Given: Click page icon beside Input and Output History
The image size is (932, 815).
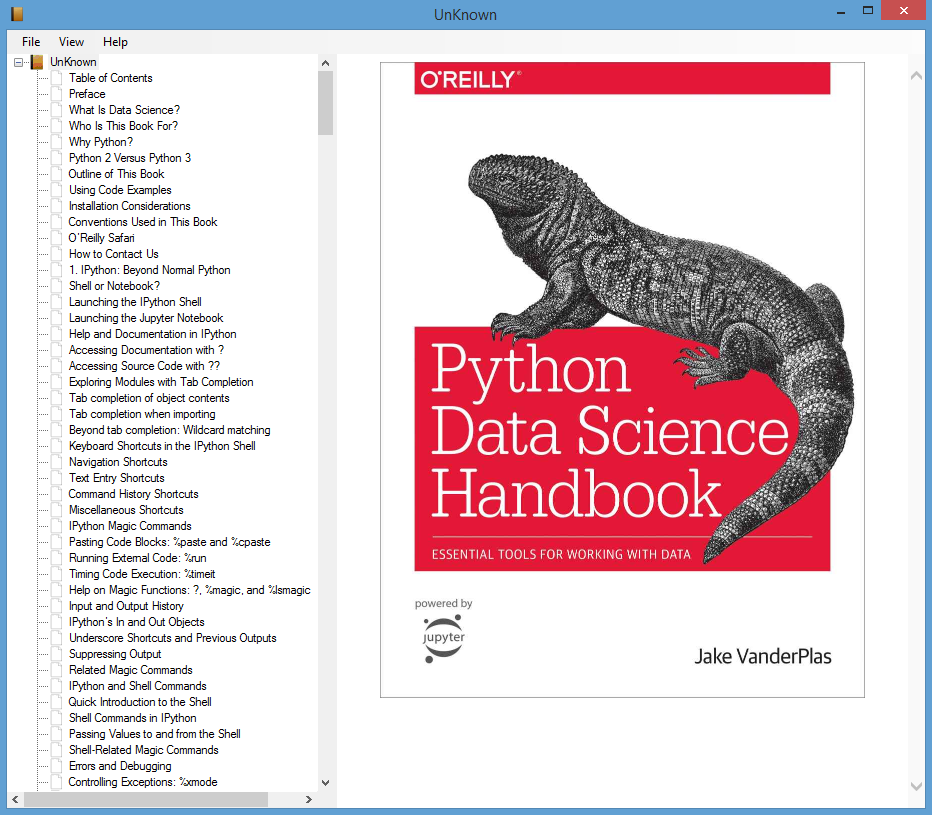Looking at the screenshot, I should coord(56,606).
